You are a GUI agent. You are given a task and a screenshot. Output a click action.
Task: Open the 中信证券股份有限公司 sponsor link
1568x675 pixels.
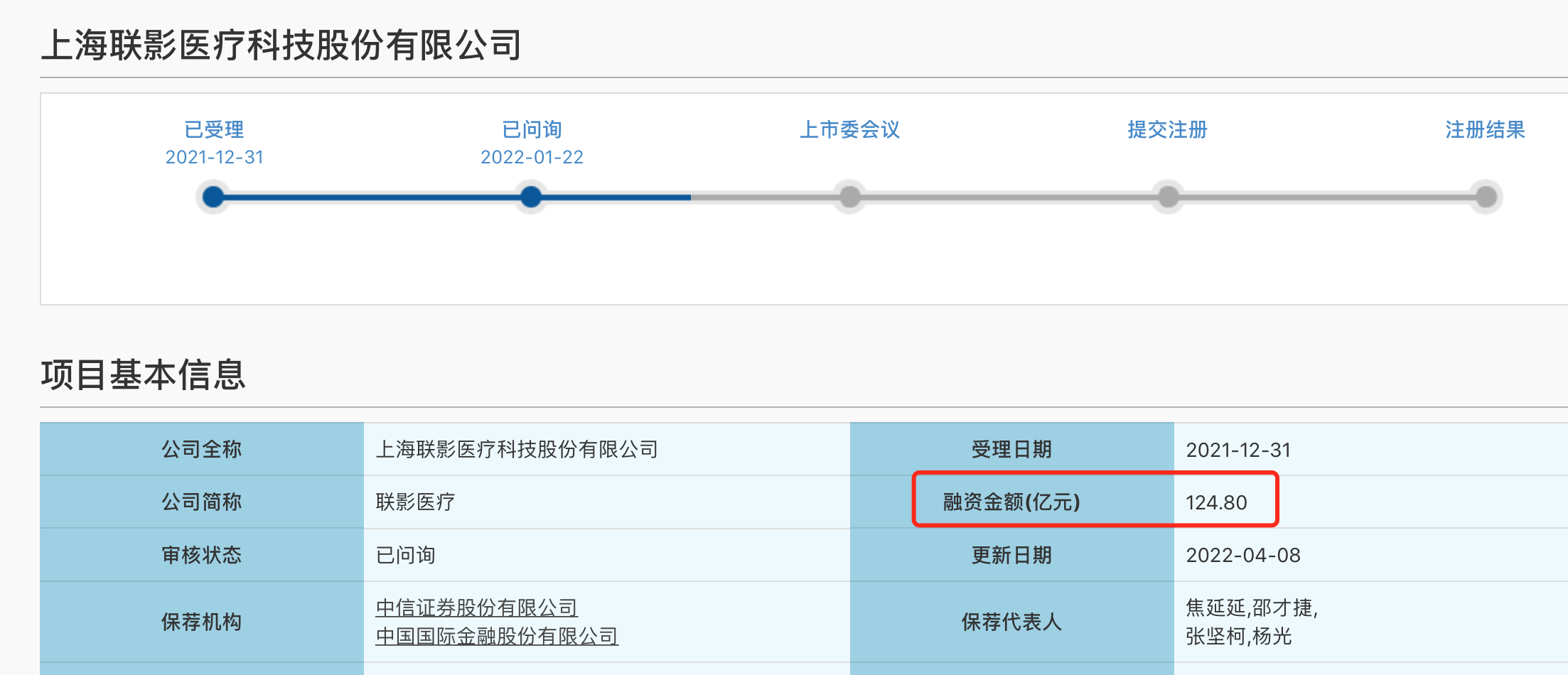click(476, 607)
